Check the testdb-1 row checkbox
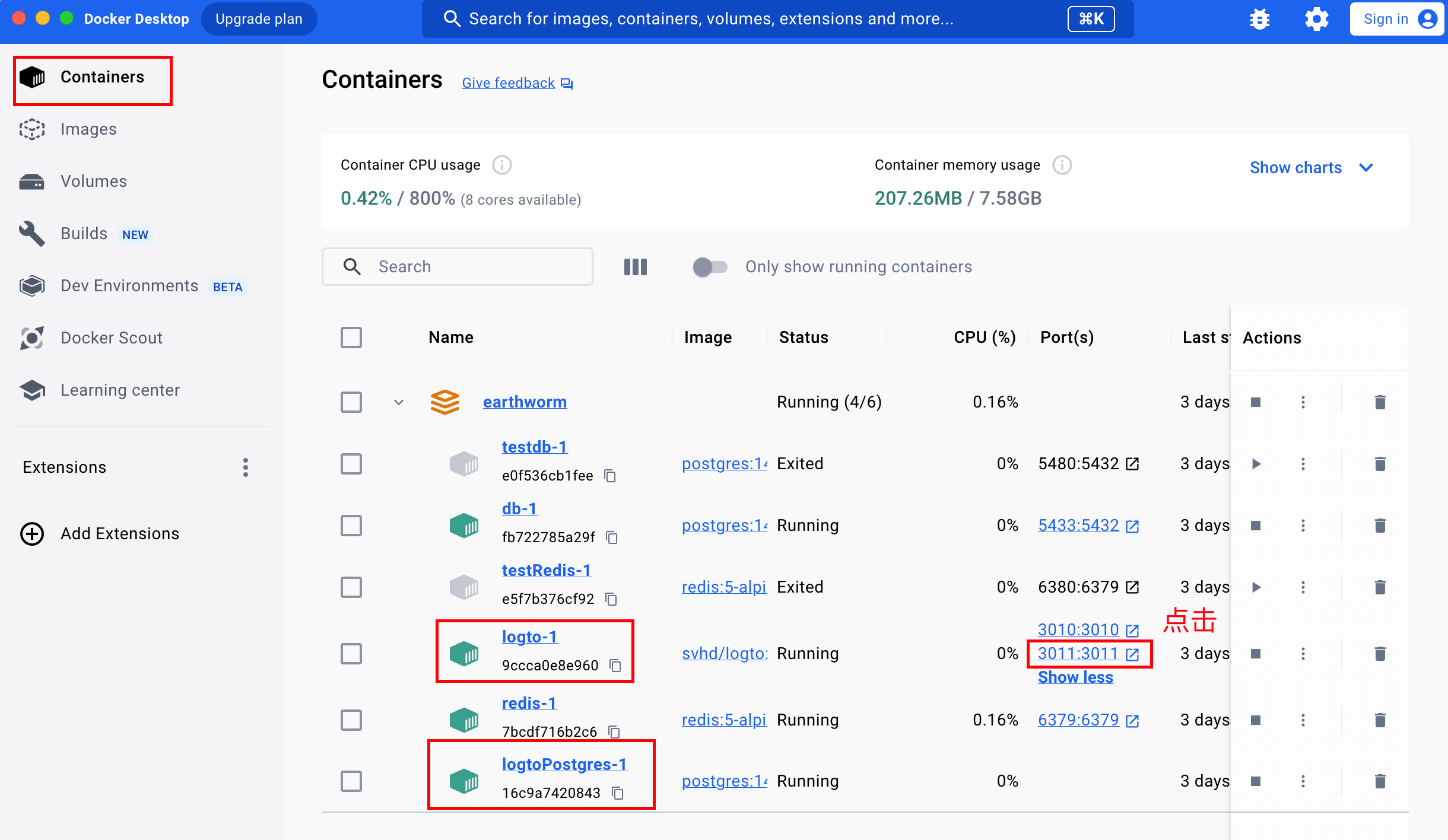The height and width of the screenshot is (840, 1448). (x=351, y=464)
